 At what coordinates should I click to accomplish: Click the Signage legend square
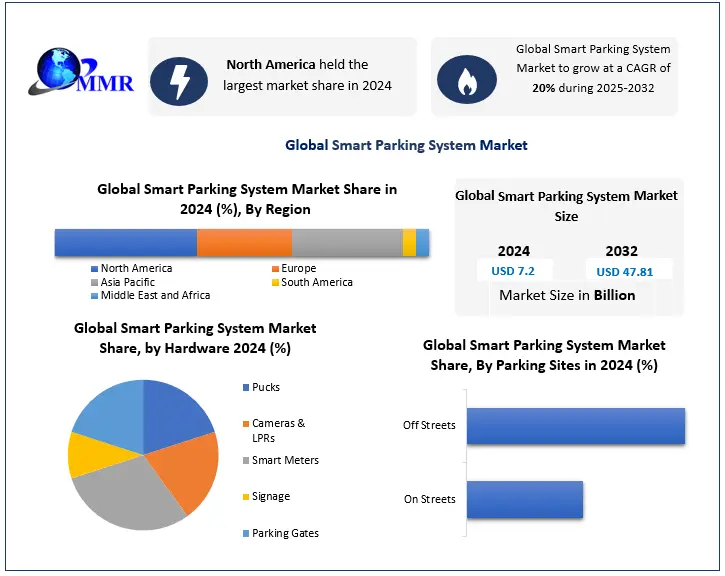(x=245, y=497)
